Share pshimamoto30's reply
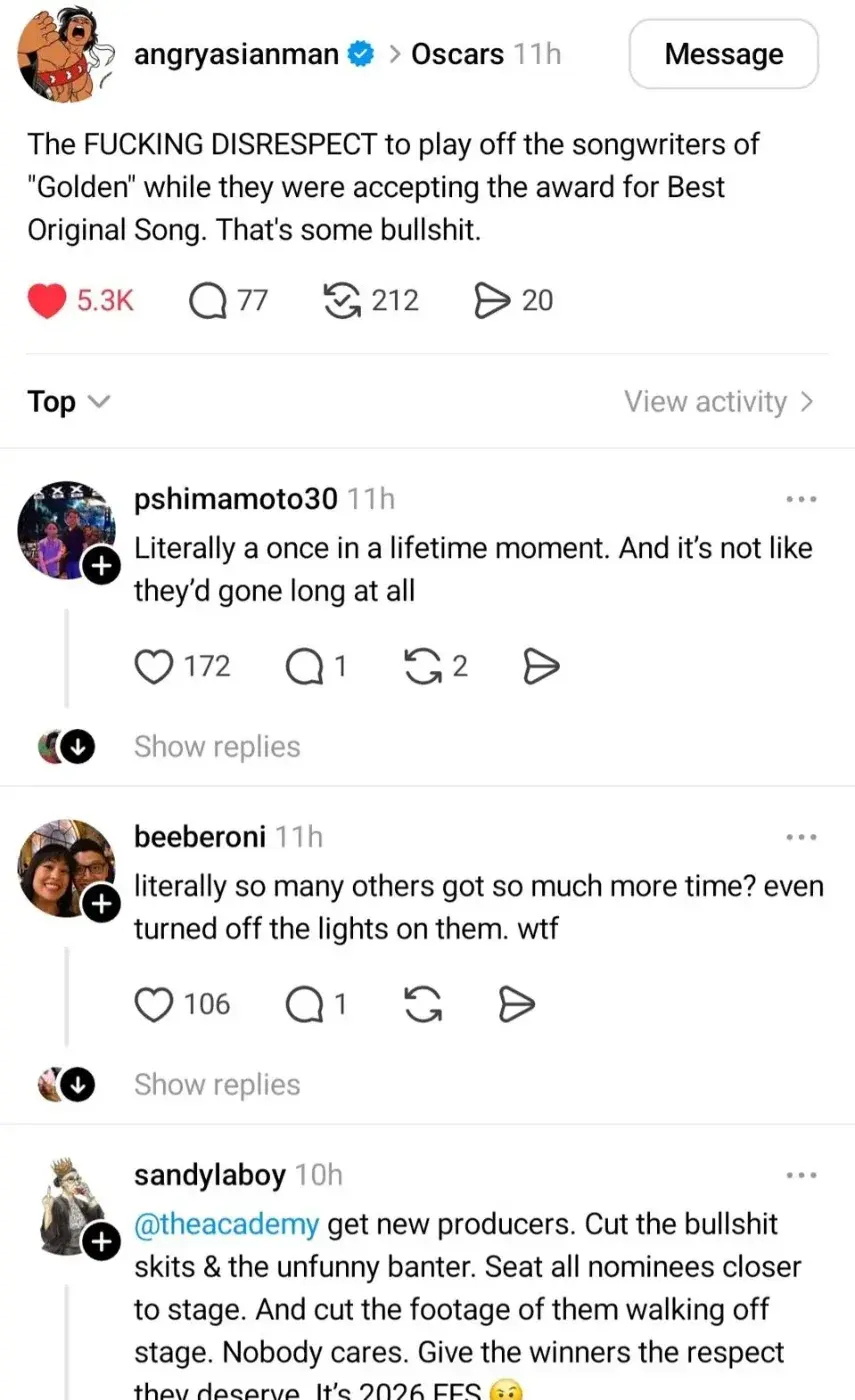Screen dimensions: 855x1400 [541, 666]
